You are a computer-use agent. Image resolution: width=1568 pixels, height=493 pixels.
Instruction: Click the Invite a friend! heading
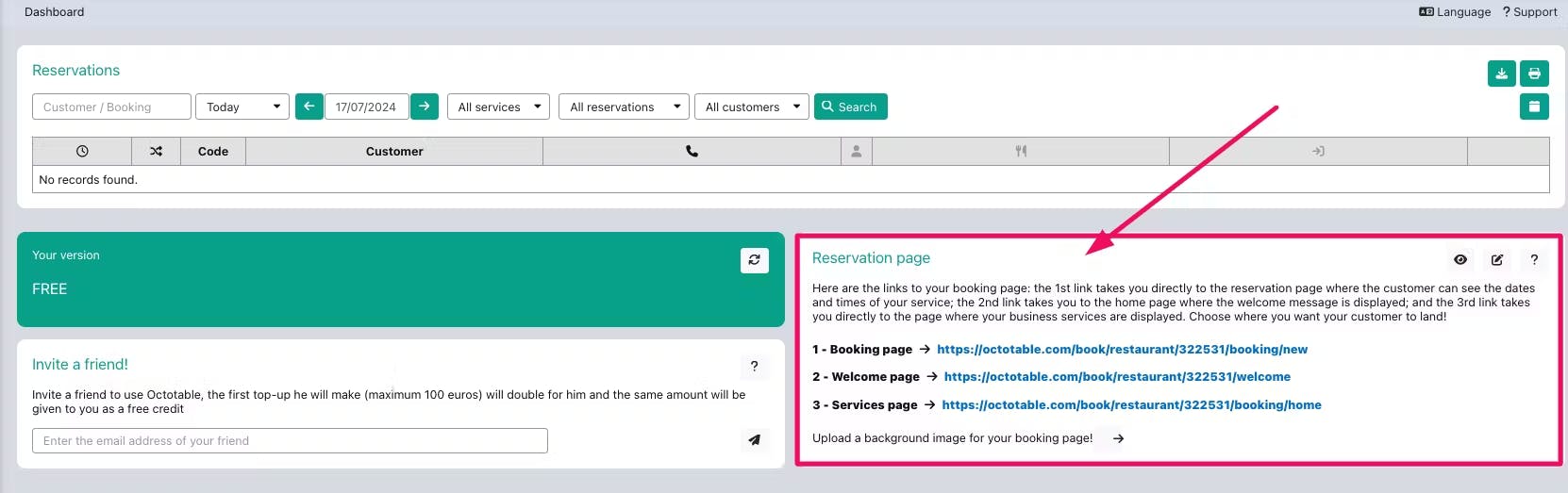pyautogui.click(x=80, y=365)
